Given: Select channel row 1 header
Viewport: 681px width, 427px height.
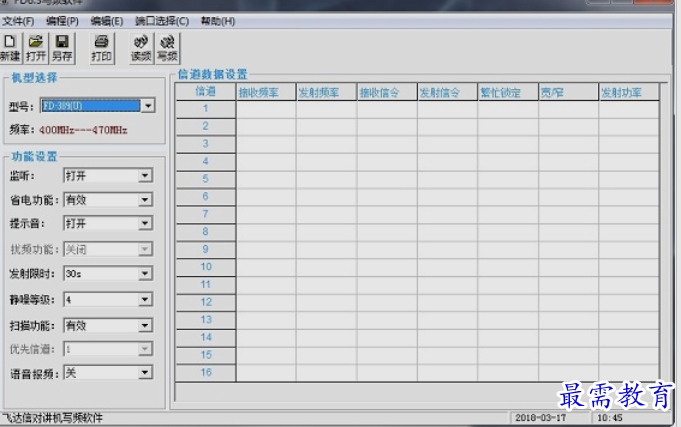Looking at the screenshot, I should tap(206, 109).
